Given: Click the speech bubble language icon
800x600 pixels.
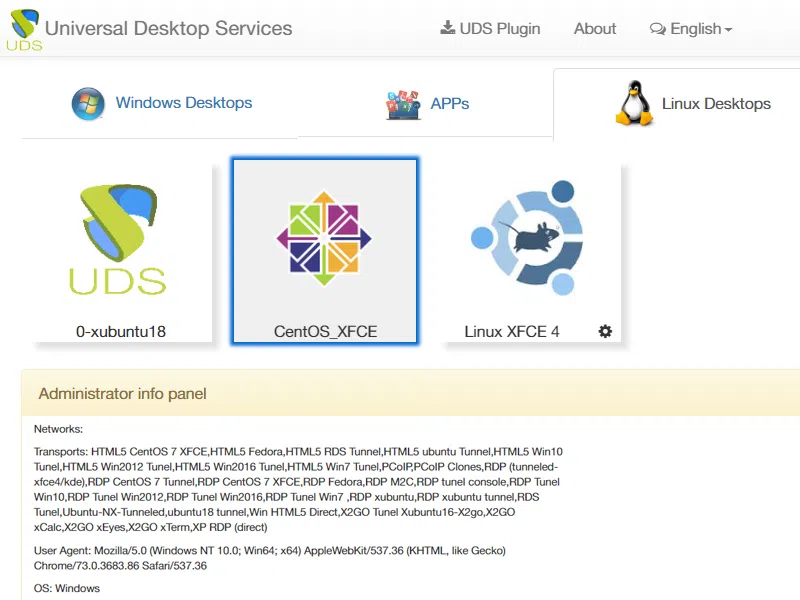Looking at the screenshot, I should point(658,29).
